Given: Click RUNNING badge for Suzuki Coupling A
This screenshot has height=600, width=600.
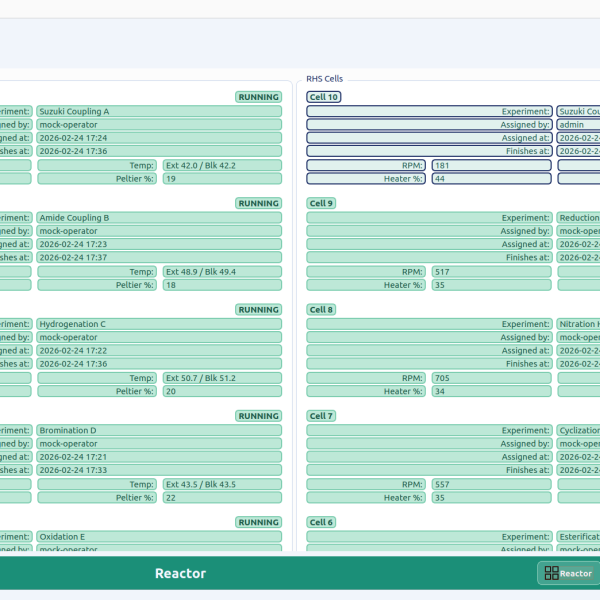Looking at the screenshot, I should click(x=258, y=97).
